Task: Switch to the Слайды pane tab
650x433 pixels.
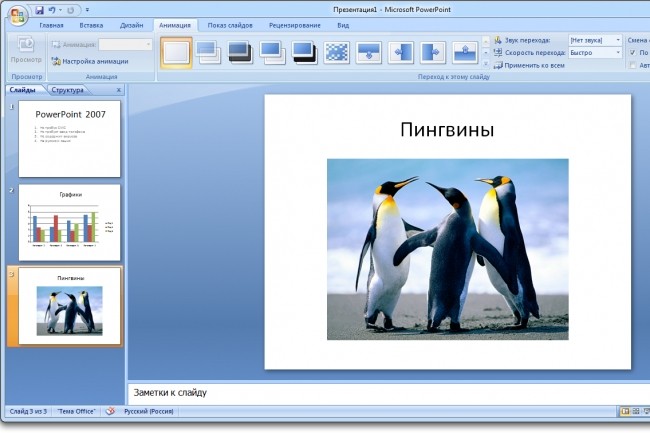Action: pyautogui.click(x=22, y=90)
